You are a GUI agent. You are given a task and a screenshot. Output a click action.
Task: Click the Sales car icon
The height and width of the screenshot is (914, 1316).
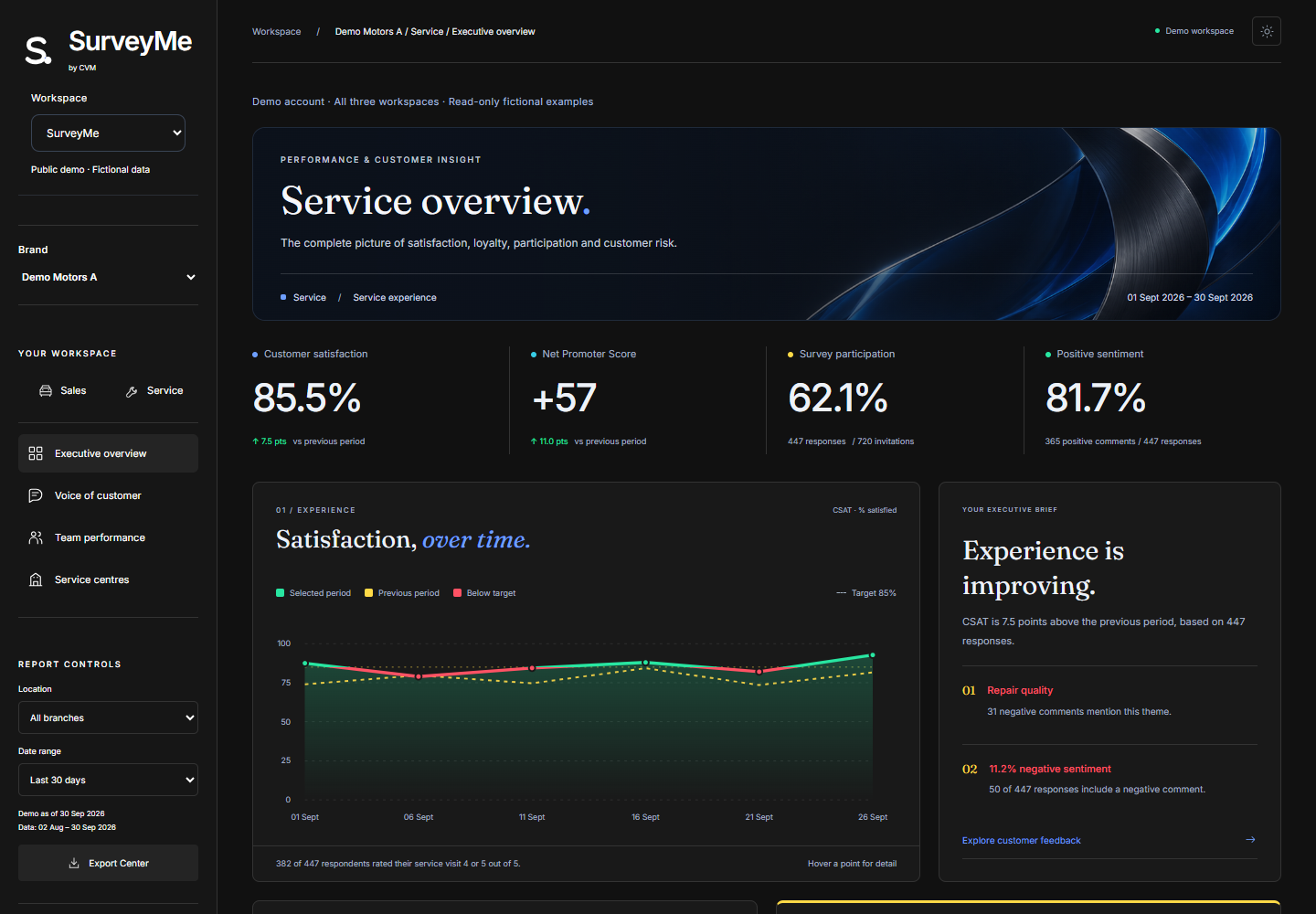tap(46, 390)
